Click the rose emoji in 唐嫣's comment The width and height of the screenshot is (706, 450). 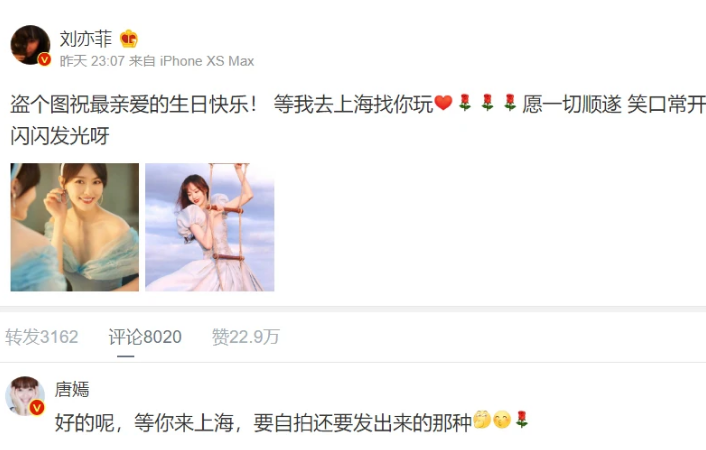pos(522,419)
